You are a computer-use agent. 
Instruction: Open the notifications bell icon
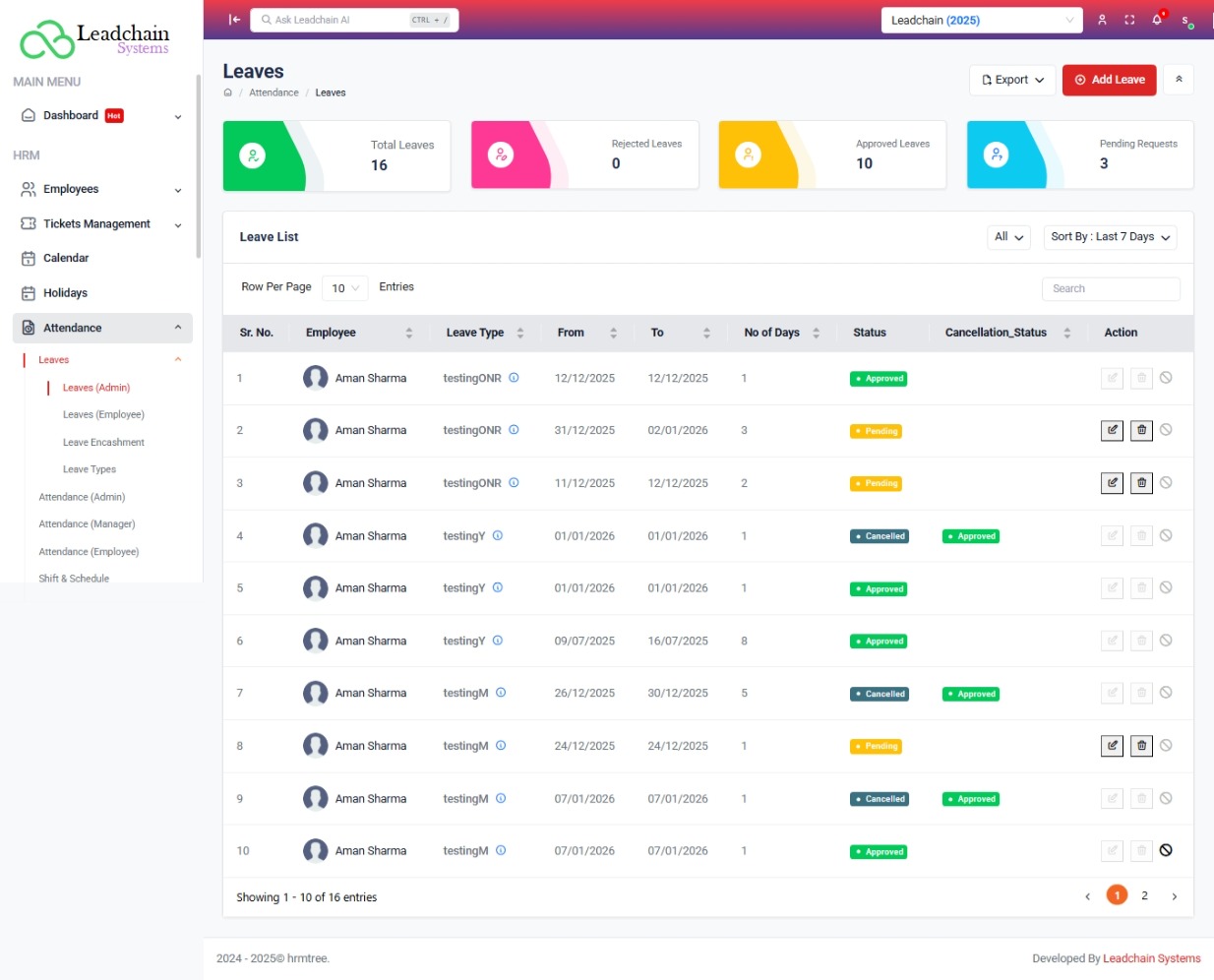(x=1157, y=20)
